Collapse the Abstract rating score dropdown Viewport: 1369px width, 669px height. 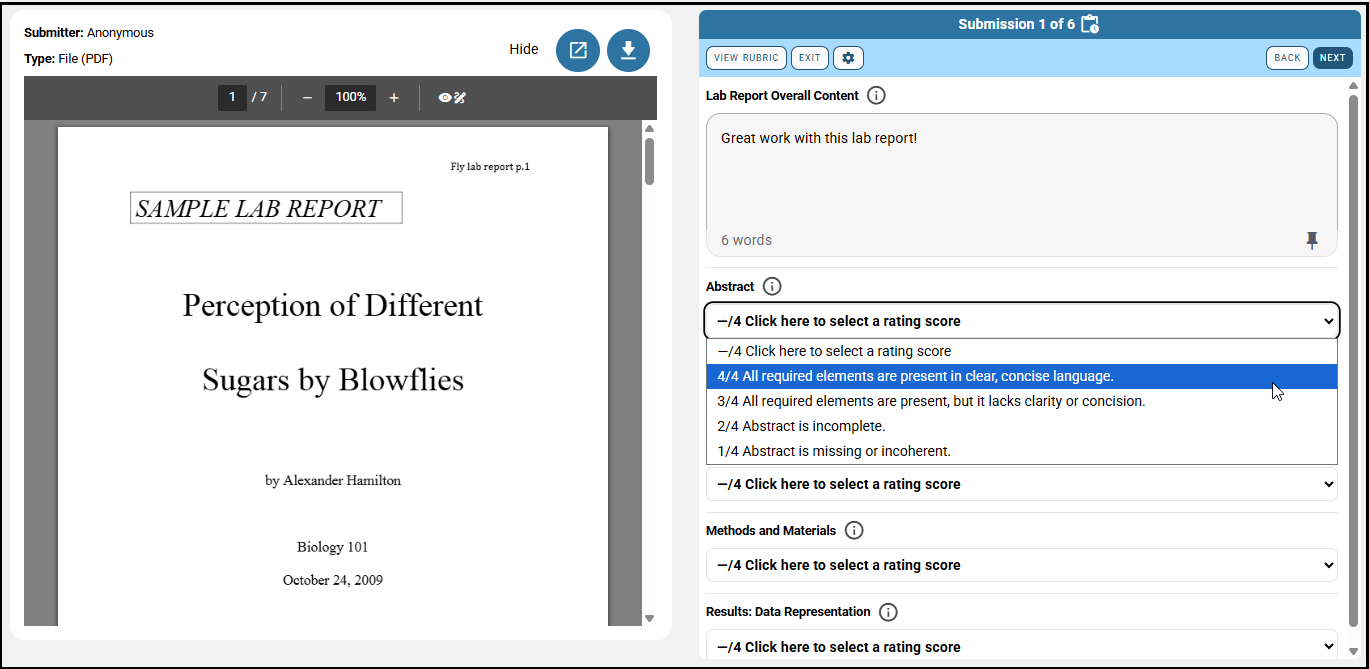(x=1022, y=321)
